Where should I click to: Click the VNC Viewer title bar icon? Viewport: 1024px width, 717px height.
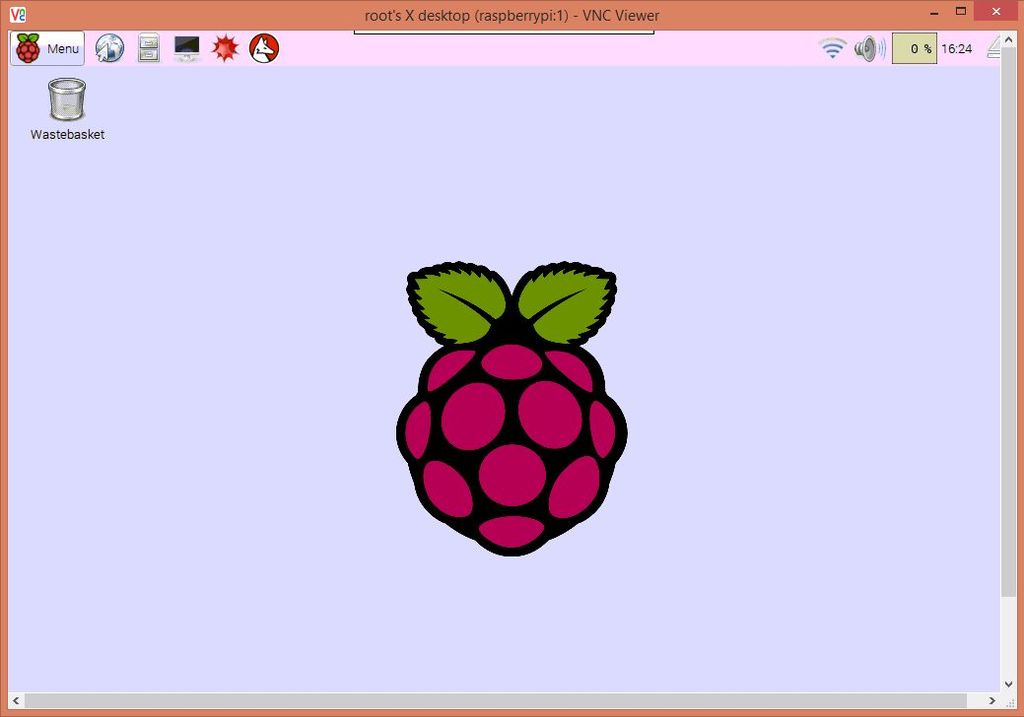tap(18, 14)
